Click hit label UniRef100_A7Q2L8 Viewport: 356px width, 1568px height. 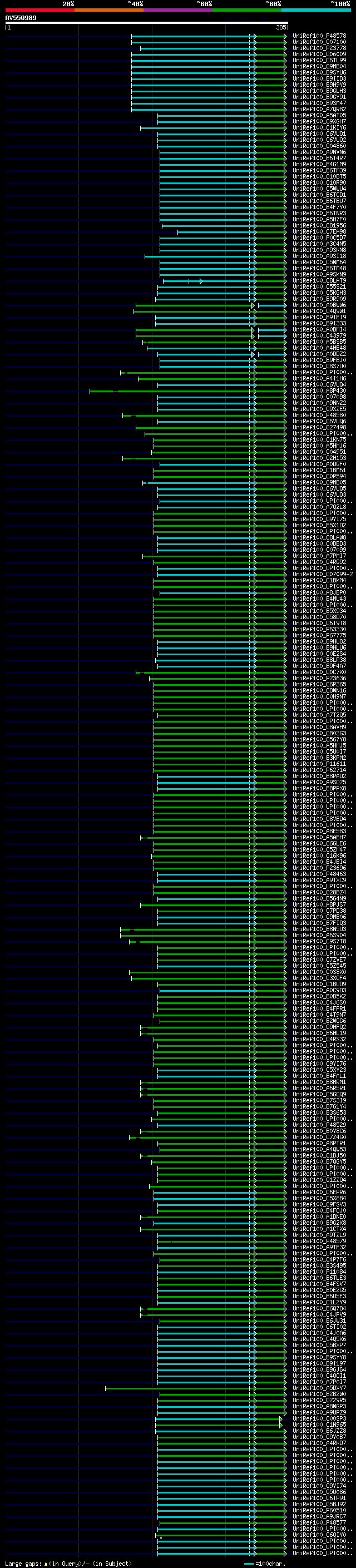(319, 507)
